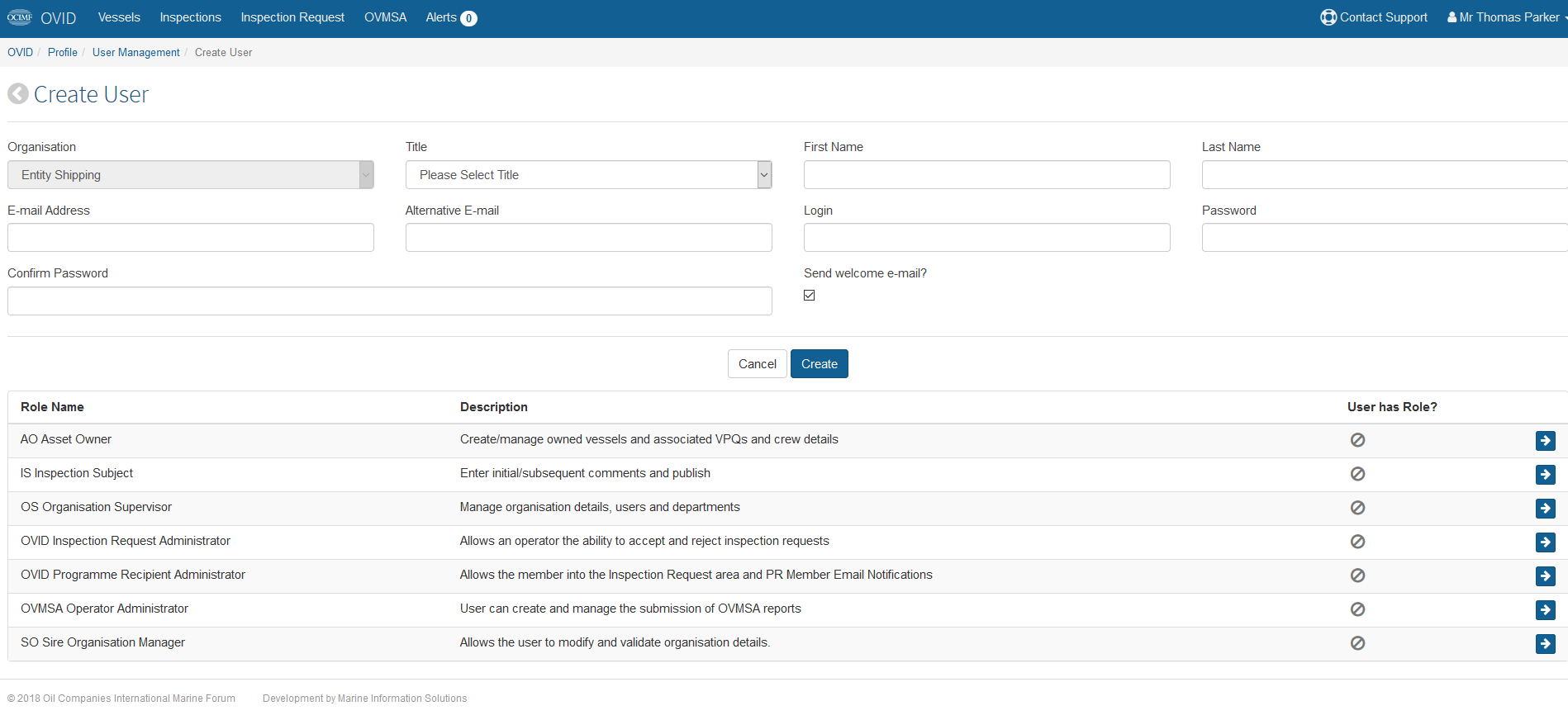Open the Alerts menu item

(451, 17)
